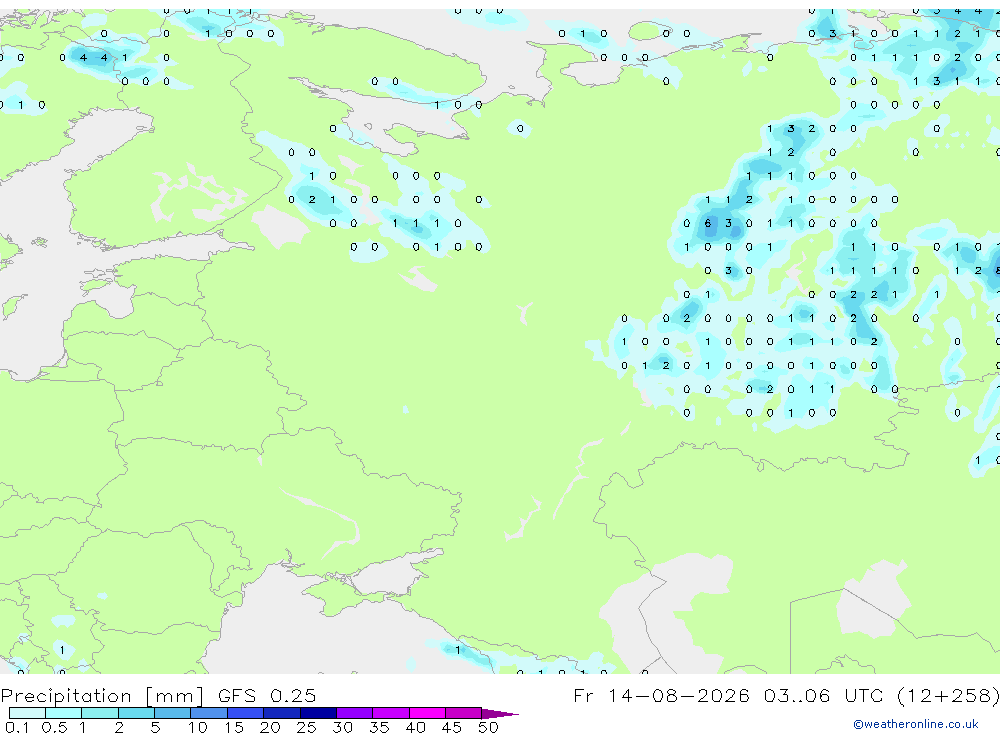This screenshot has height=733, width=1000.
Task: Click the '30' legend scale label
Action: (342, 727)
